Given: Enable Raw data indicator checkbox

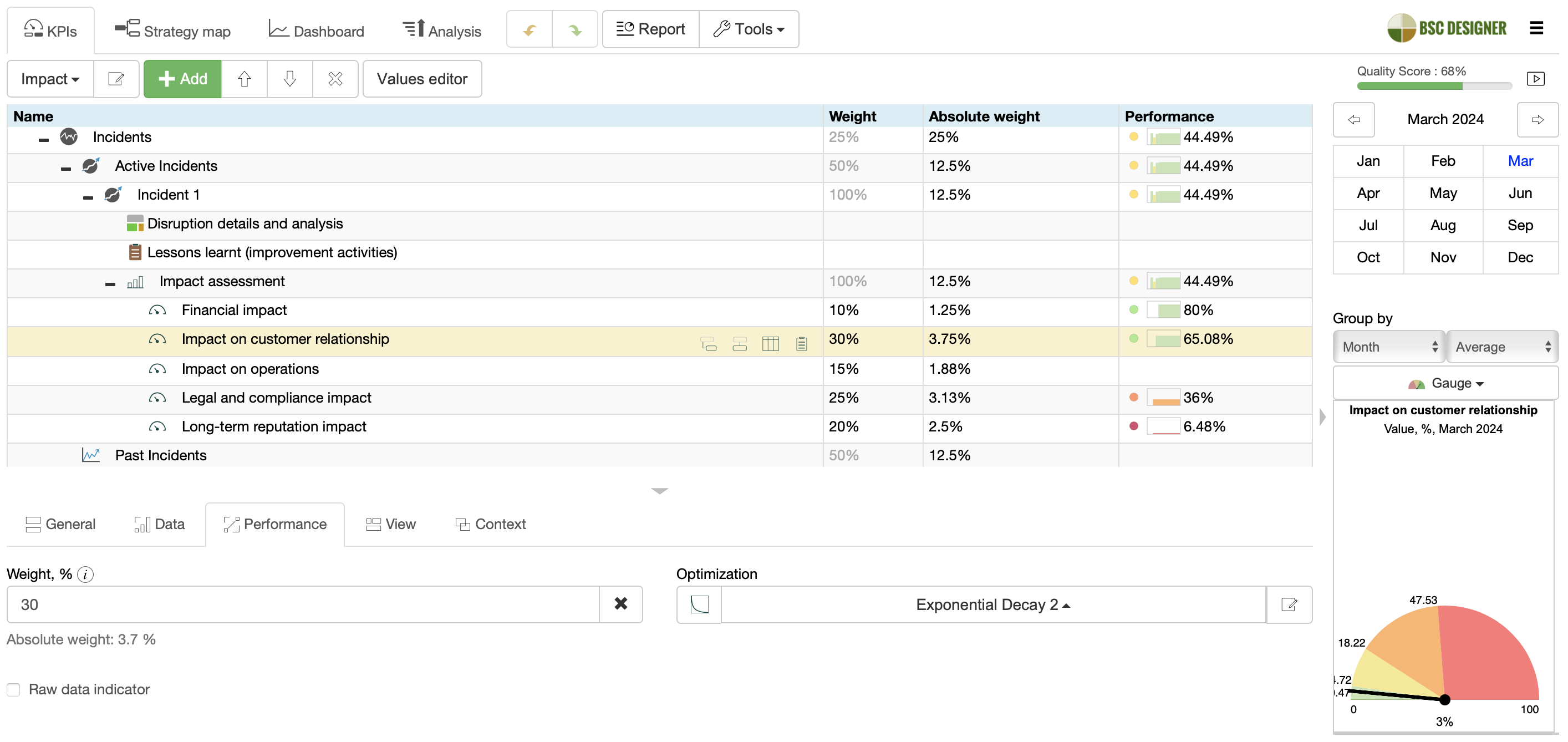Looking at the screenshot, I should (x=14, y=690).
